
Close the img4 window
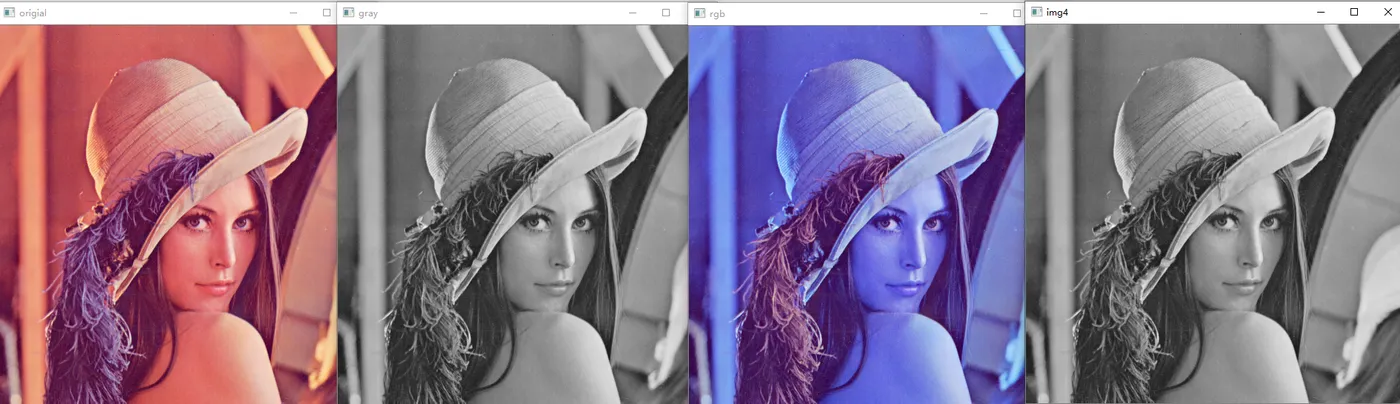[1387, 12]
